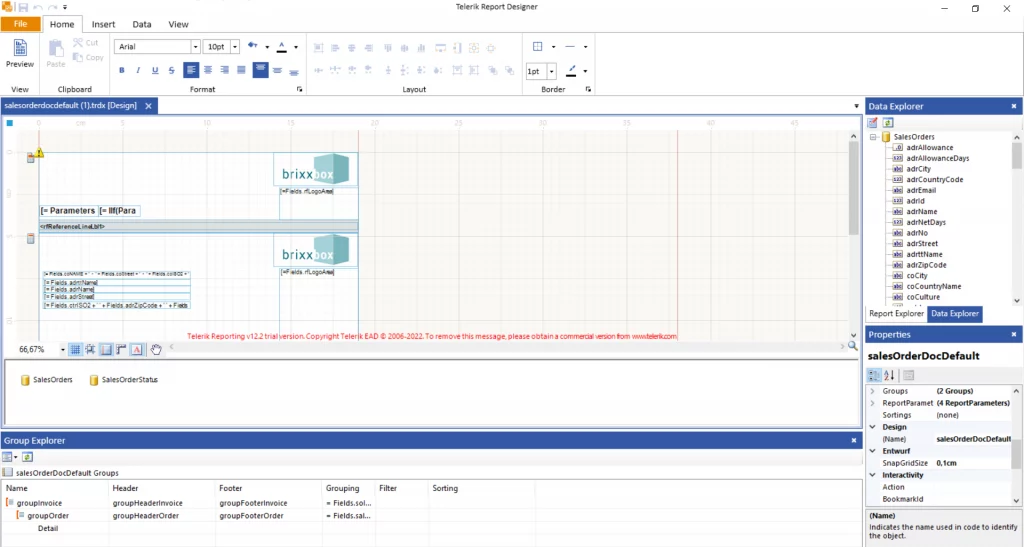Select the hand pan tool
Screen dimensions: 1024x547
(155, 350)
